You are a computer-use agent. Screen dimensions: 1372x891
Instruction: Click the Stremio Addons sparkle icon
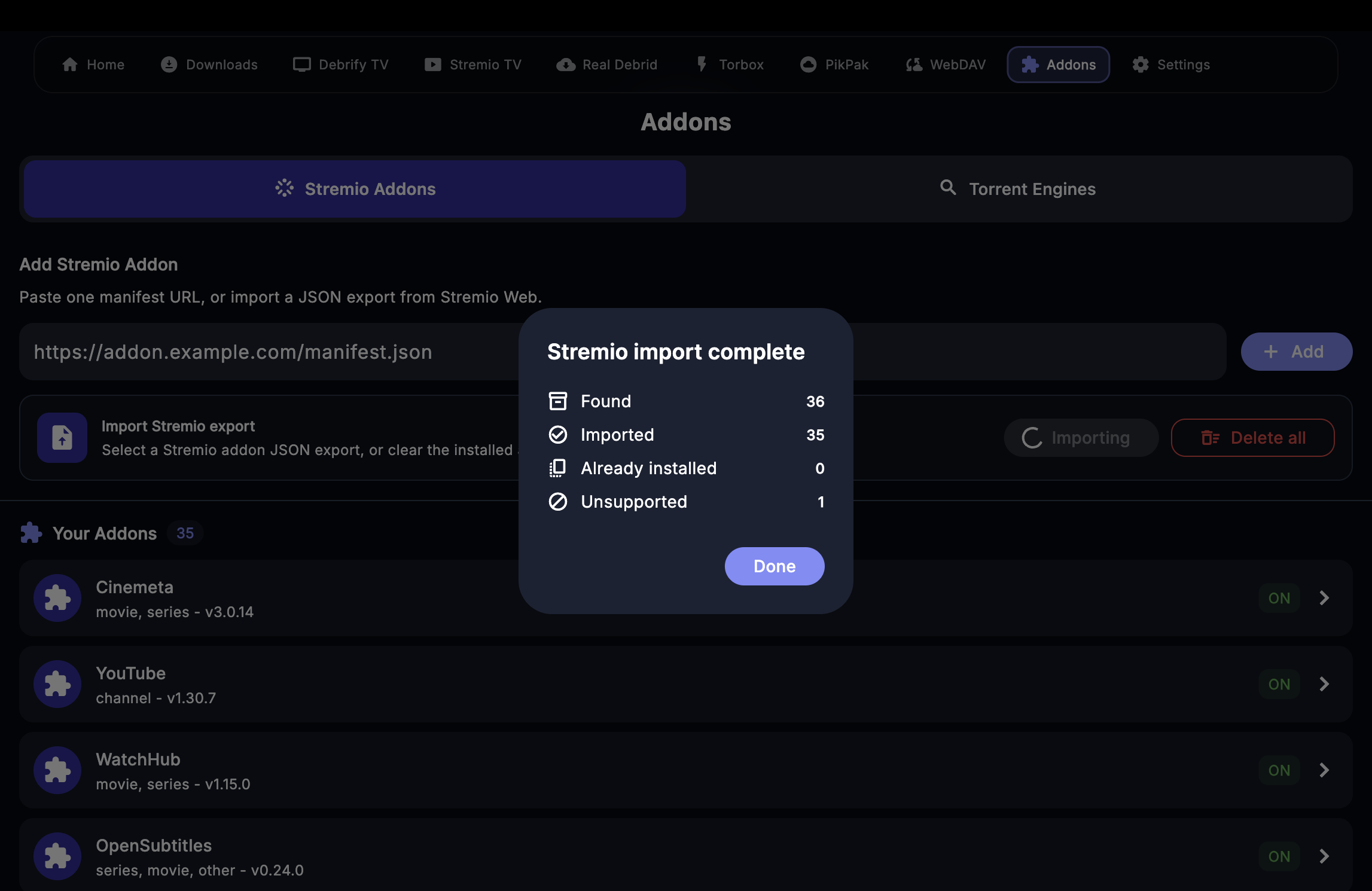point(285,188)
